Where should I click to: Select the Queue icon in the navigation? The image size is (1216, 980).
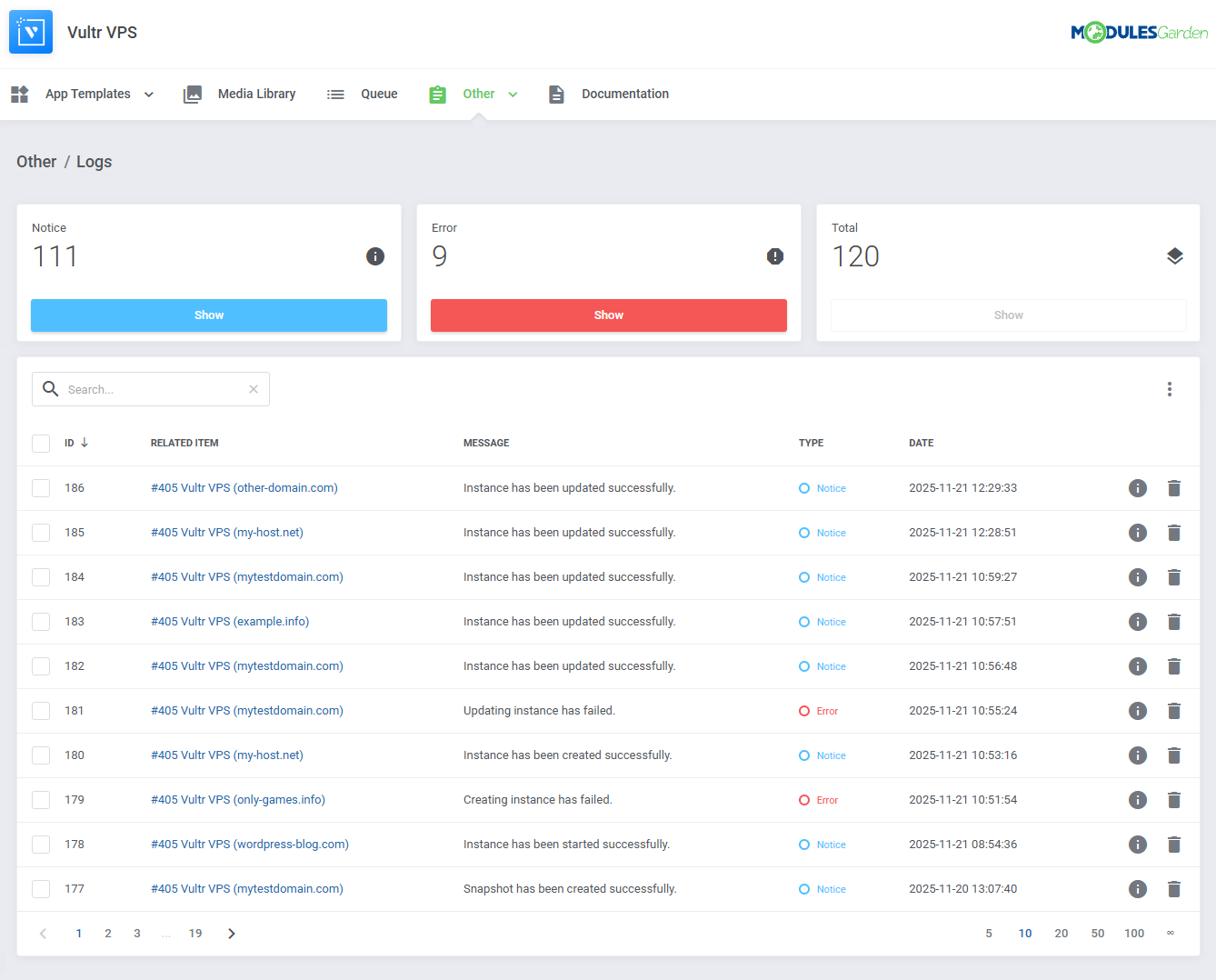(335, 94)
